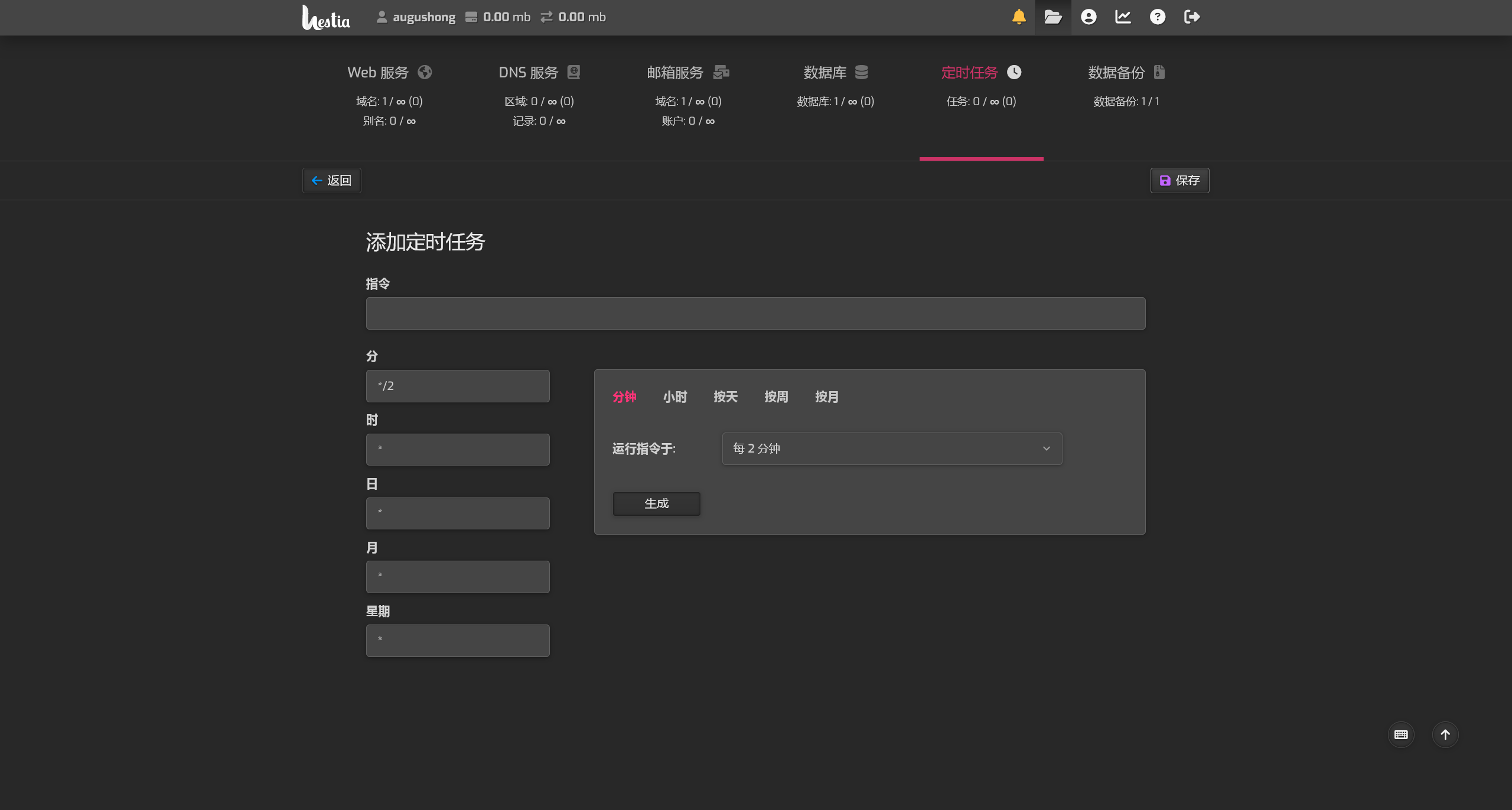Click the help question mark icon
The height and width of the screenshot is (810, 1512).
pyautogui.click(x=1158, y=17)
